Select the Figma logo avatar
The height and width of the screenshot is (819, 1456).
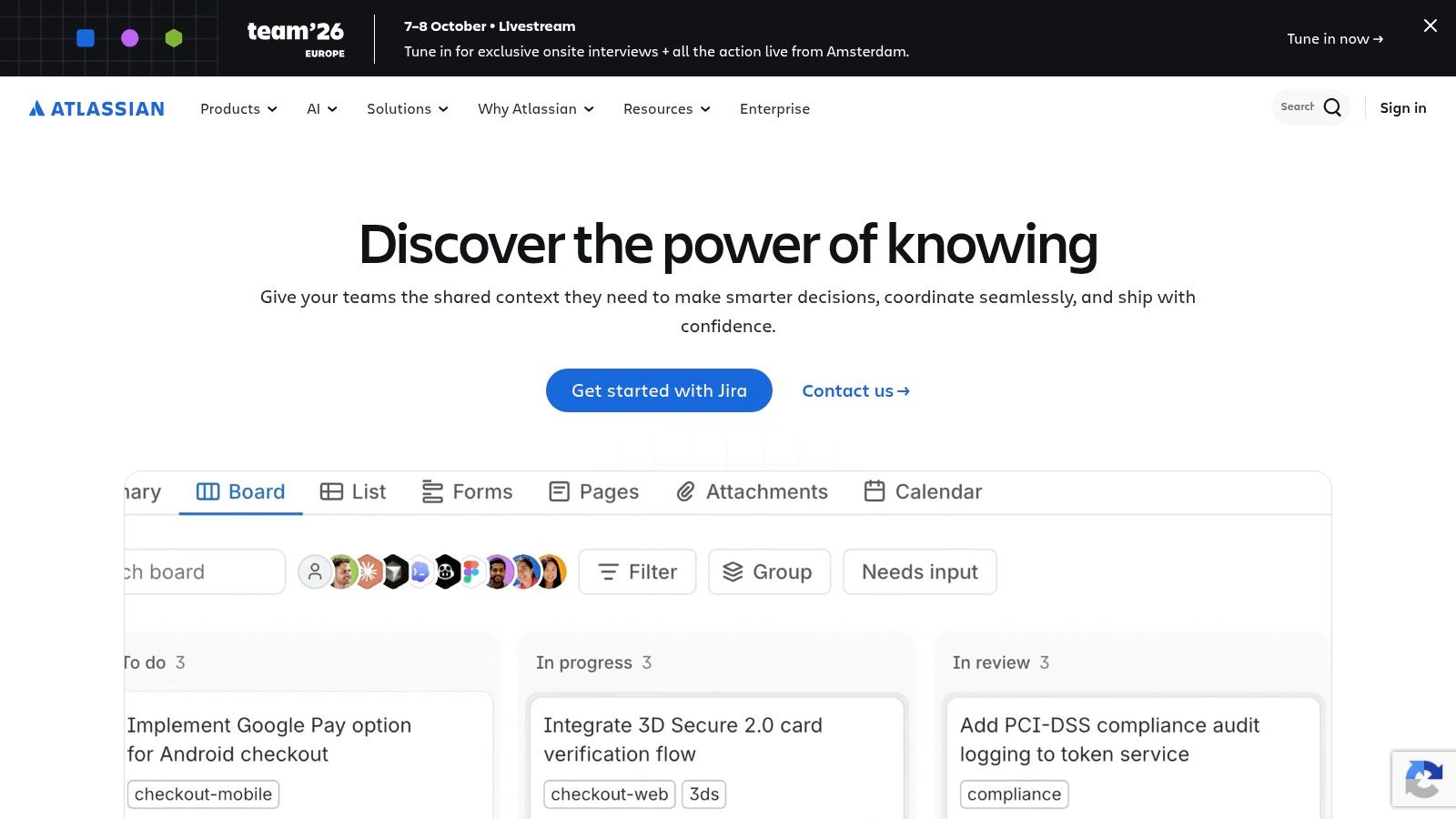click(x=470, y=571)
